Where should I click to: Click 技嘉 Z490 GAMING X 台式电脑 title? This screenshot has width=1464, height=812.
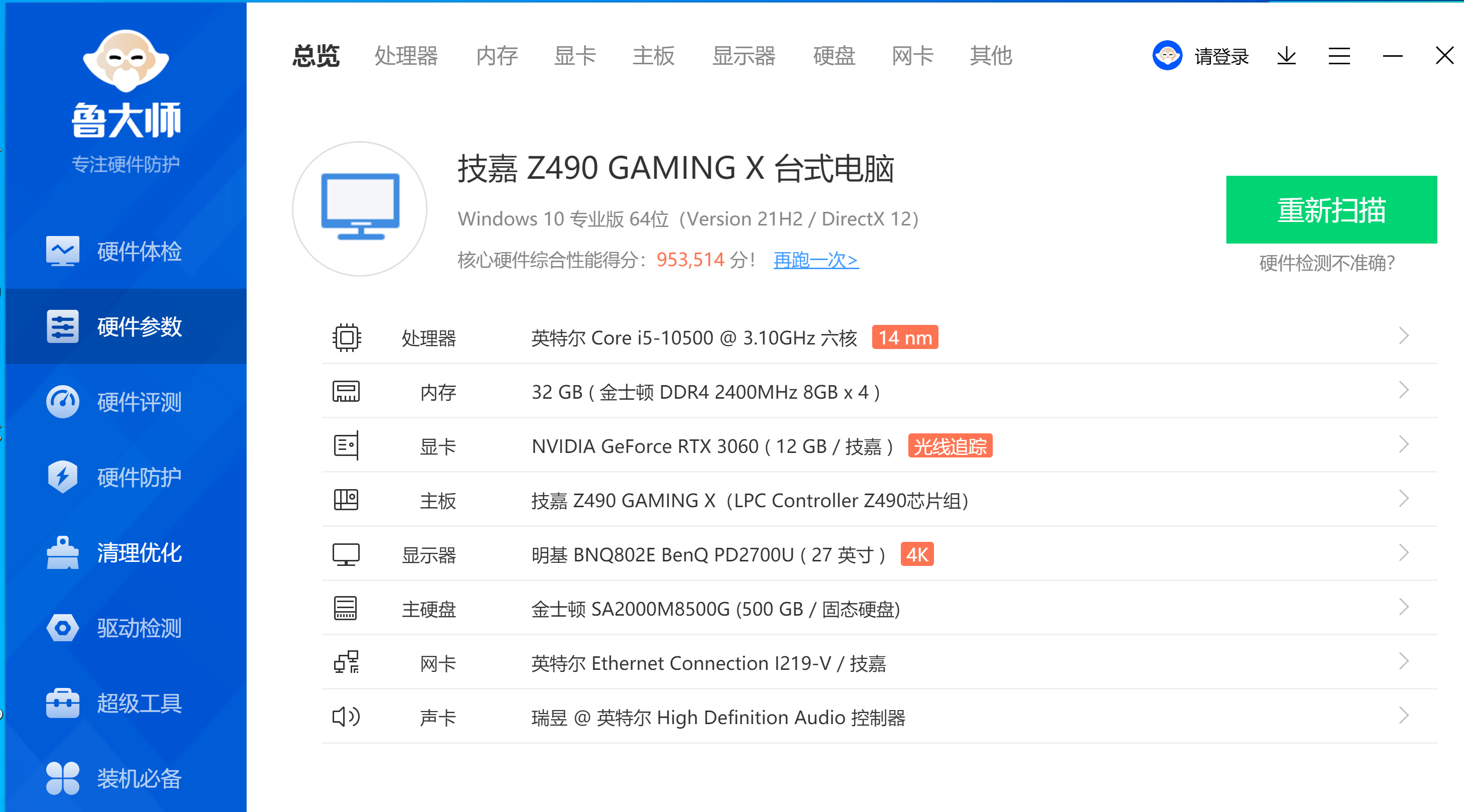676,168
